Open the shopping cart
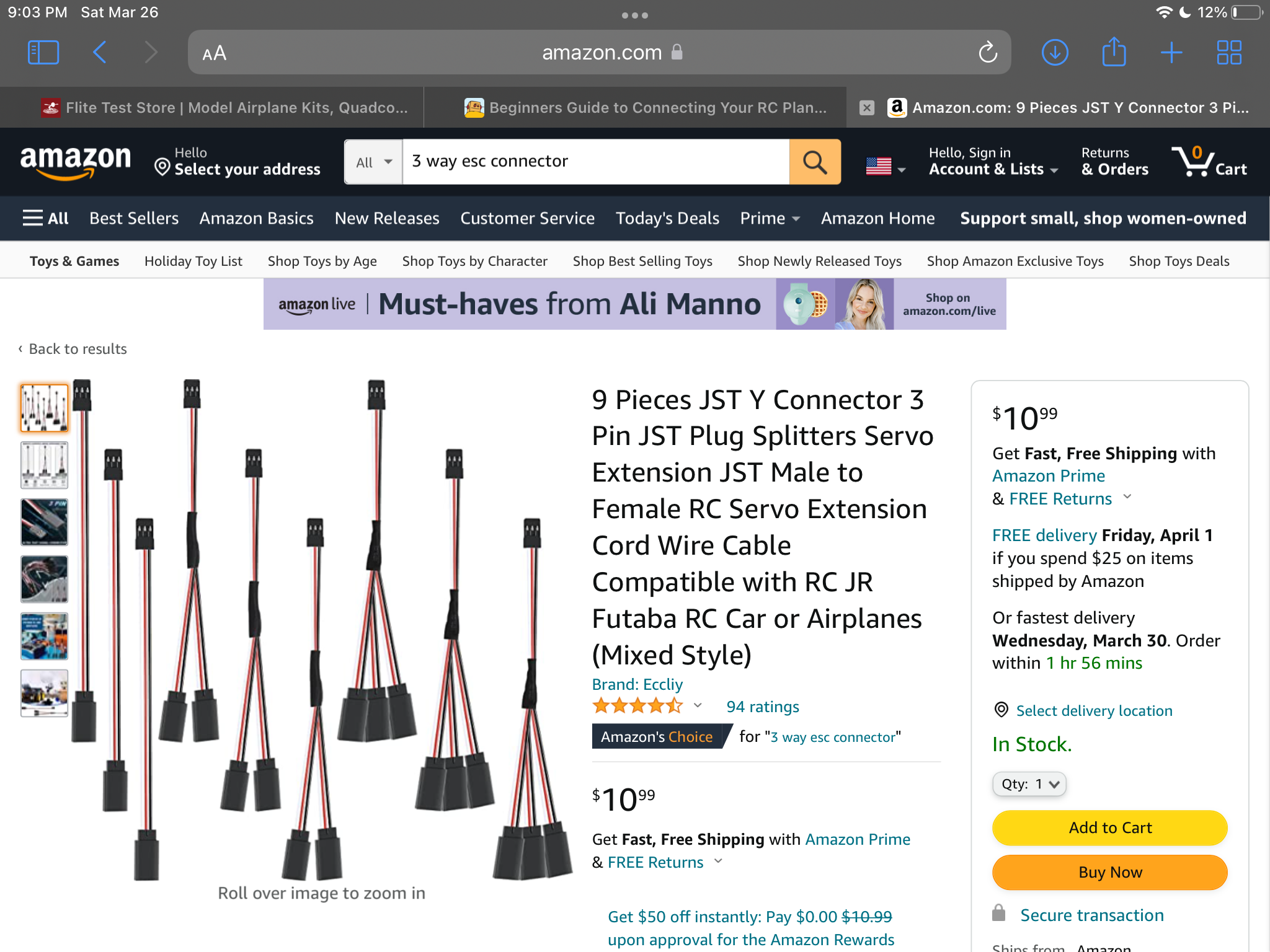The width and height of the screenshot is (1270, 952). [x=1209, y=162]
